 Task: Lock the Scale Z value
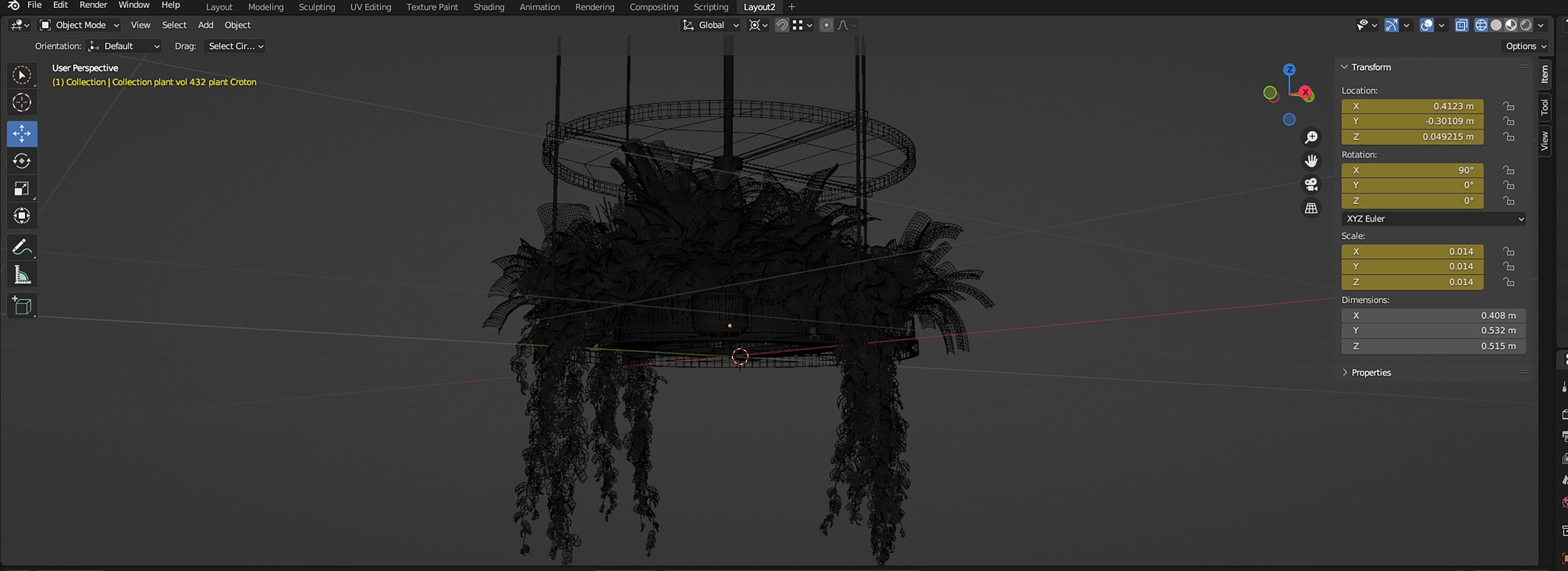(1508, 282)
